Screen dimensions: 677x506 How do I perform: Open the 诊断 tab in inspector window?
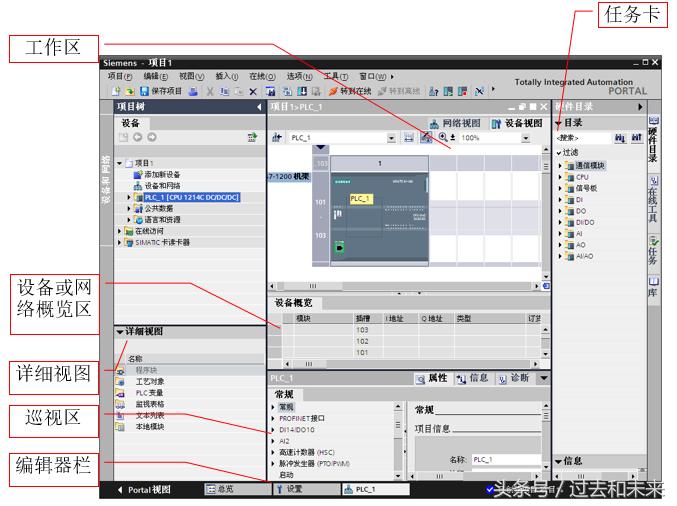click(x=514, y=379)
